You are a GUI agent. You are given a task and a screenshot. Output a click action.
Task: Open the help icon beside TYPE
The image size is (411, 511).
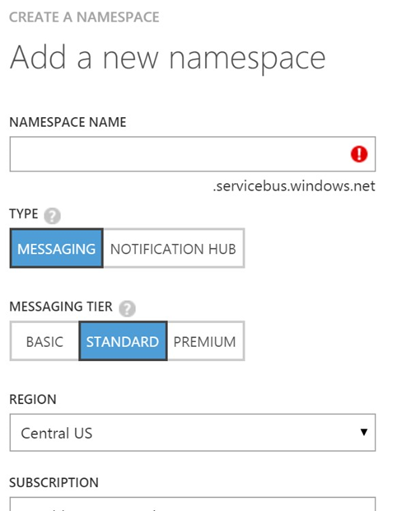[52, 216]
